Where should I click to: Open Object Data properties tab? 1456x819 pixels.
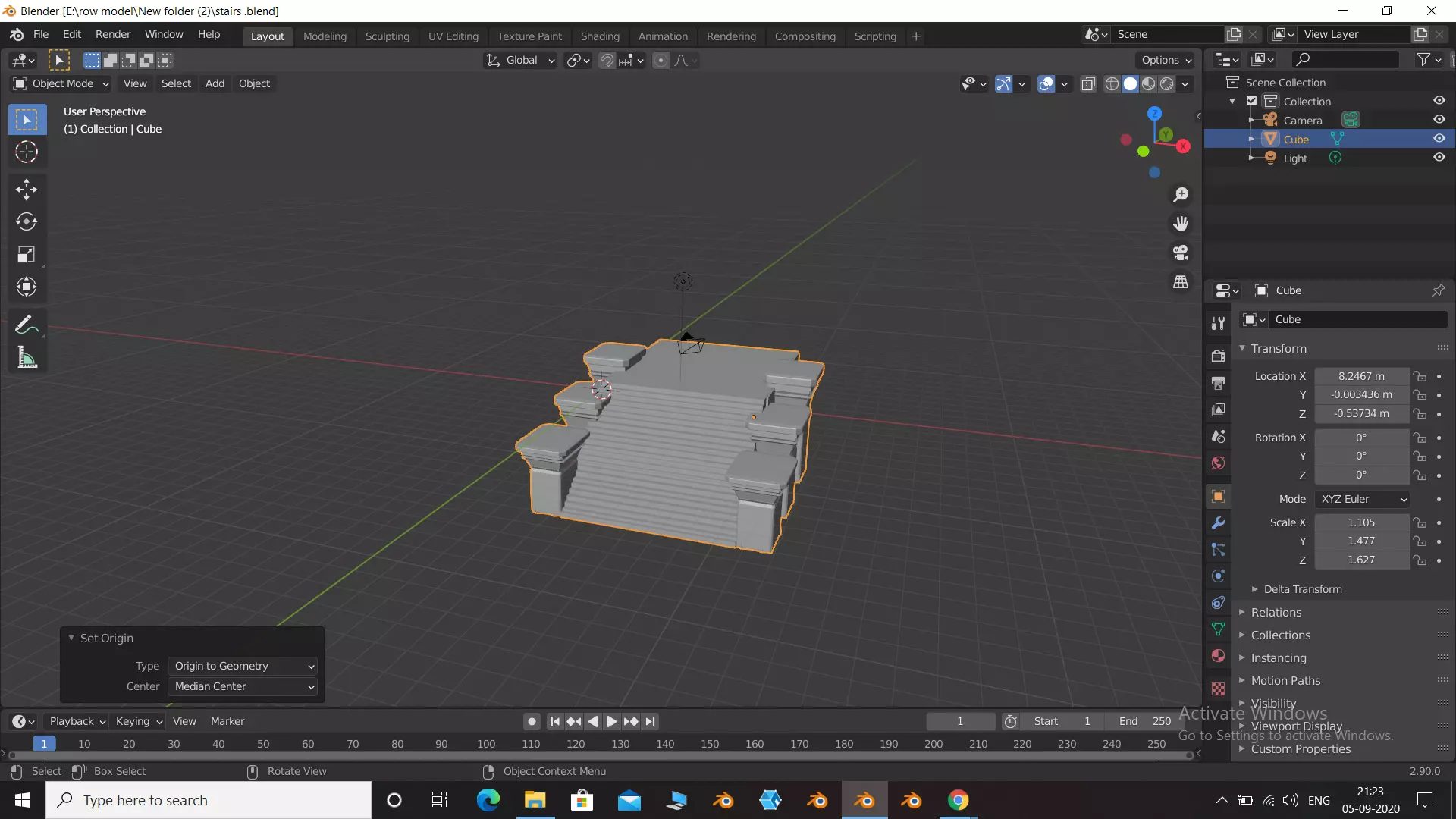click(x=1218, y=629)
